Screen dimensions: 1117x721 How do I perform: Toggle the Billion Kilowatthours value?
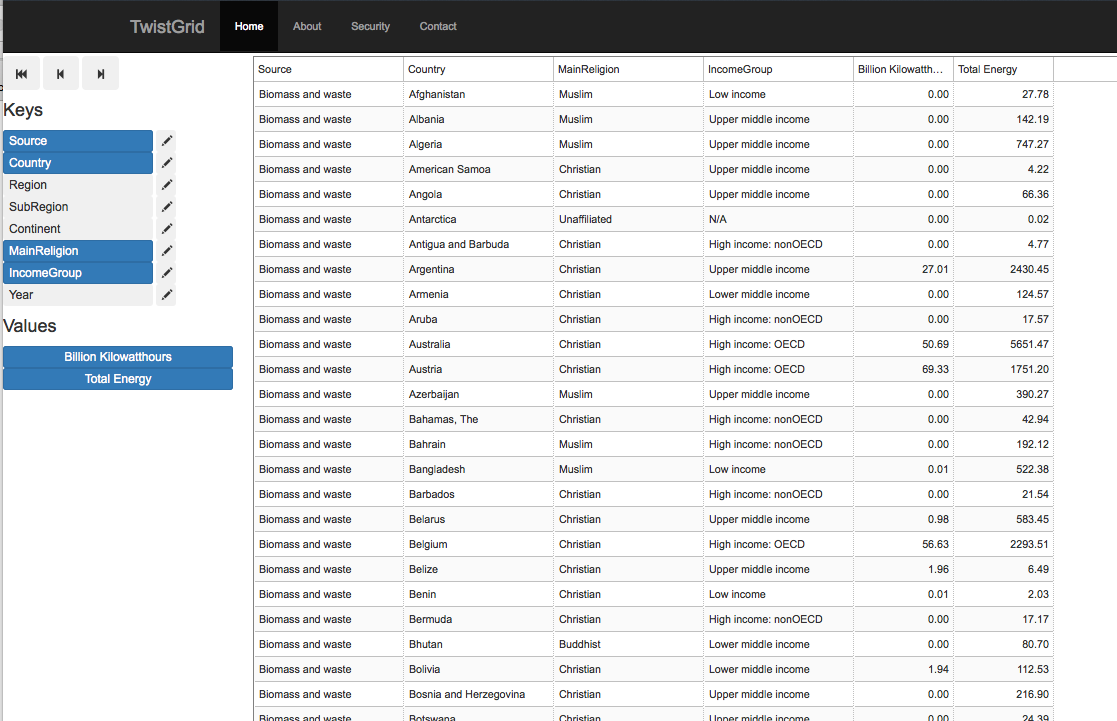pyautogui.click(x=118, y=357)
